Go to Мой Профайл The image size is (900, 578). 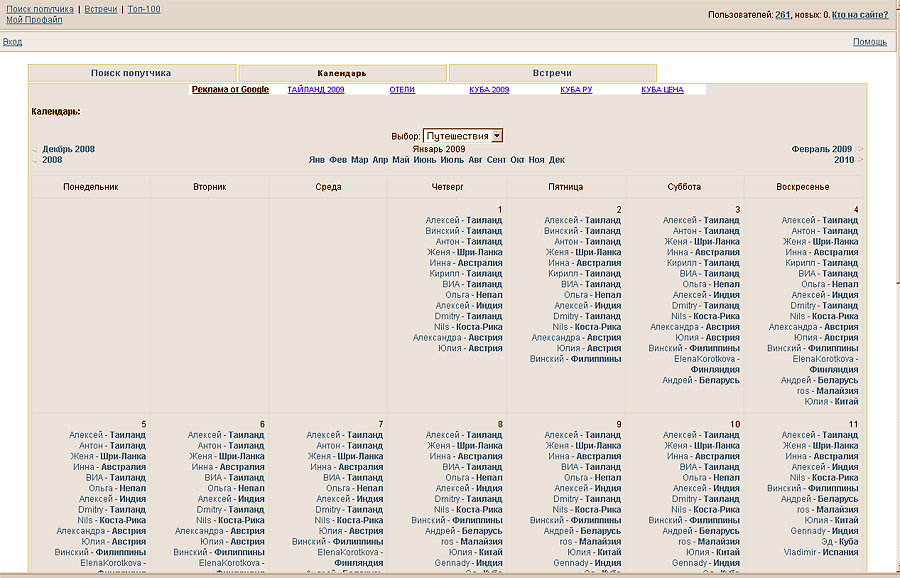pos(34,20)
